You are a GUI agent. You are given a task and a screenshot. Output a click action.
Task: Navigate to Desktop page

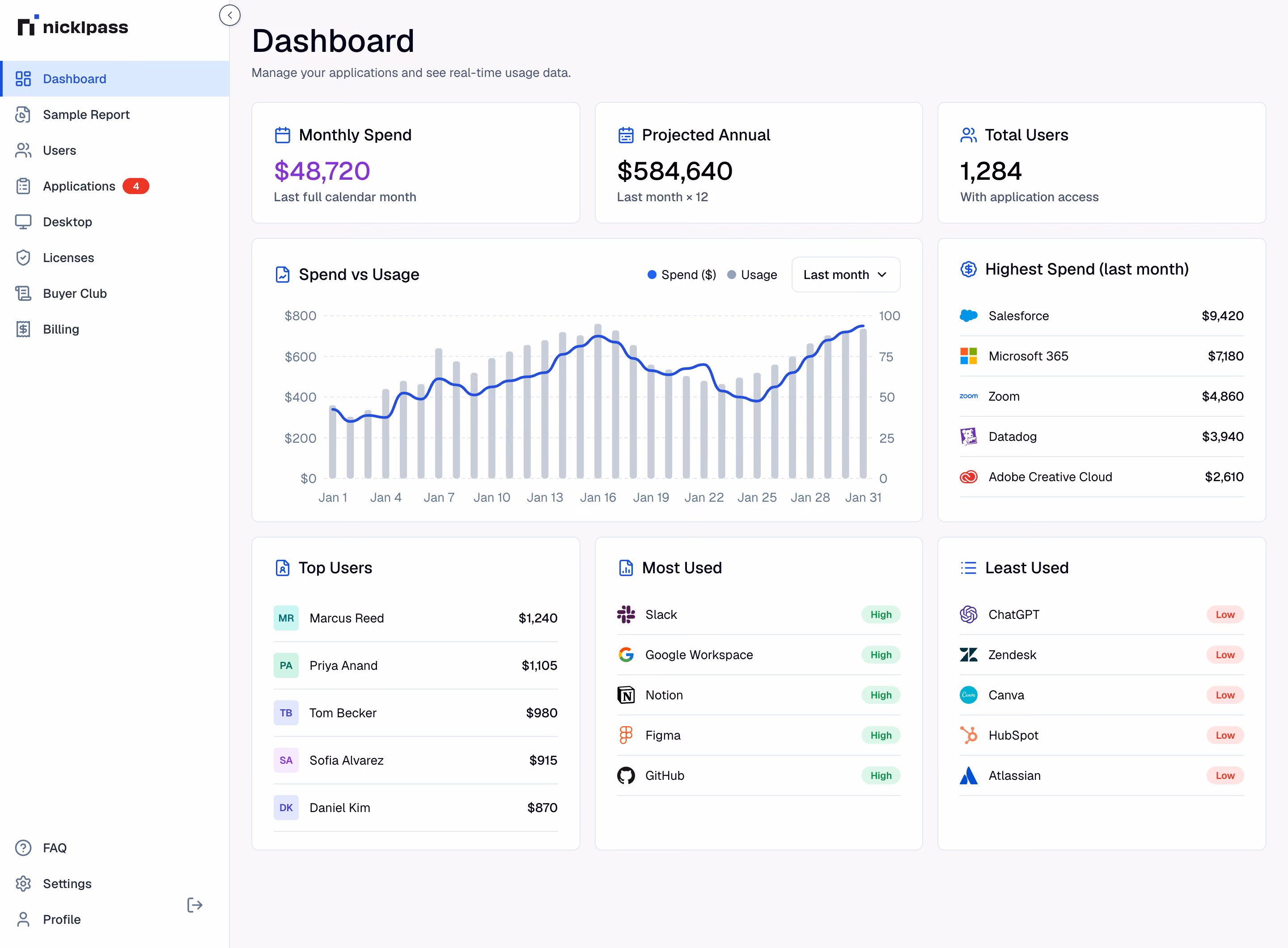point(115,222)
